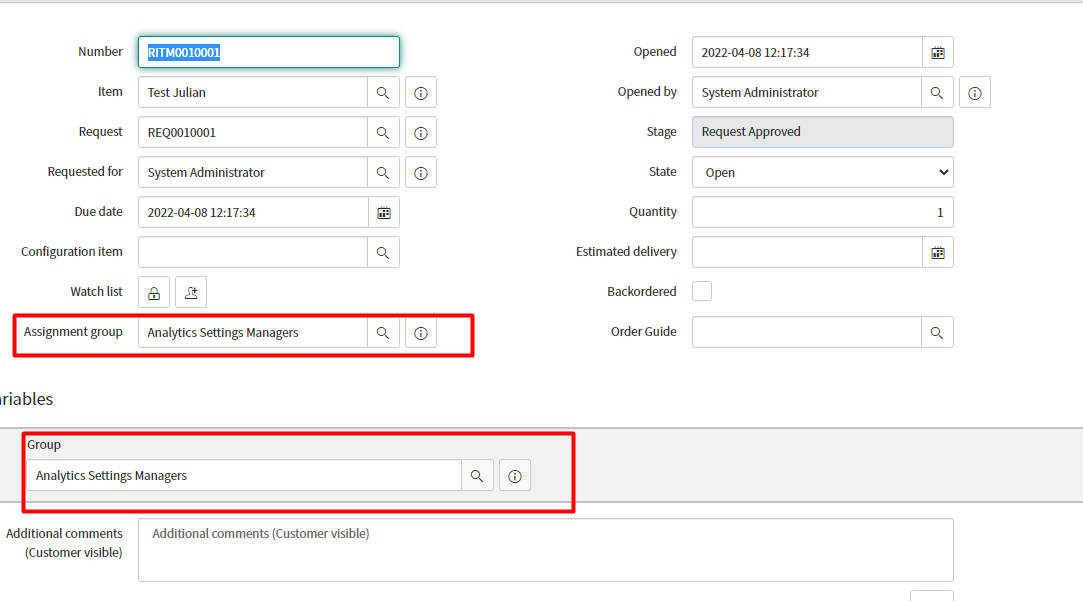Open Opened date calendar picker
1083x601 pixels.
(x=938, y=53)
